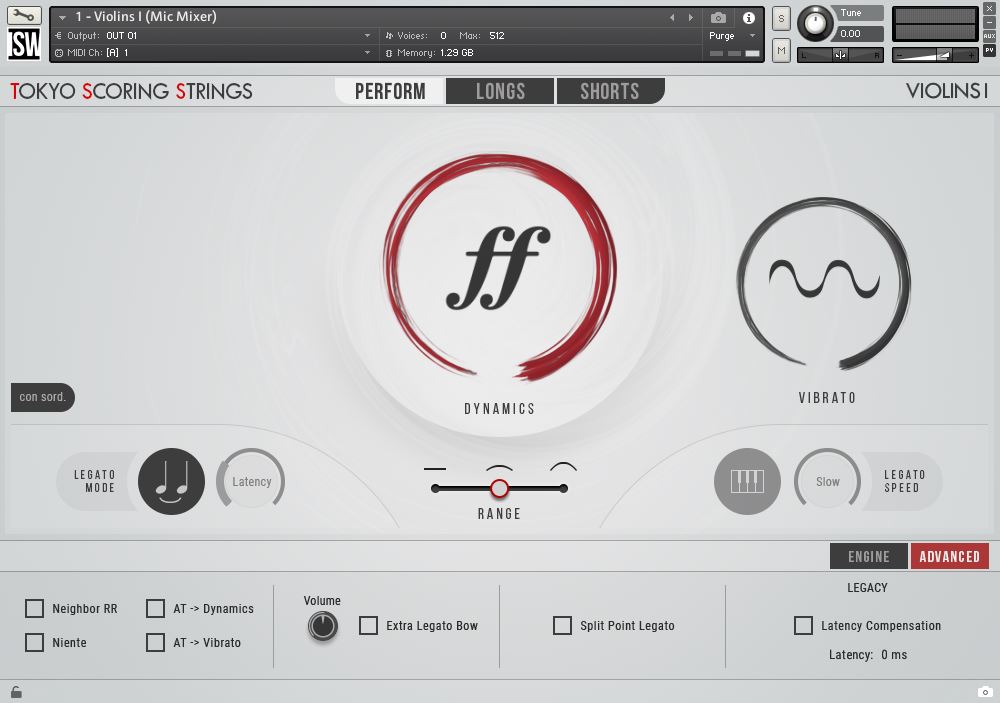The height and width of the screenshot is (703, 1000).
Task: Enable AT -> Dynamics checkbox
Action: click(x=156, y=609)
